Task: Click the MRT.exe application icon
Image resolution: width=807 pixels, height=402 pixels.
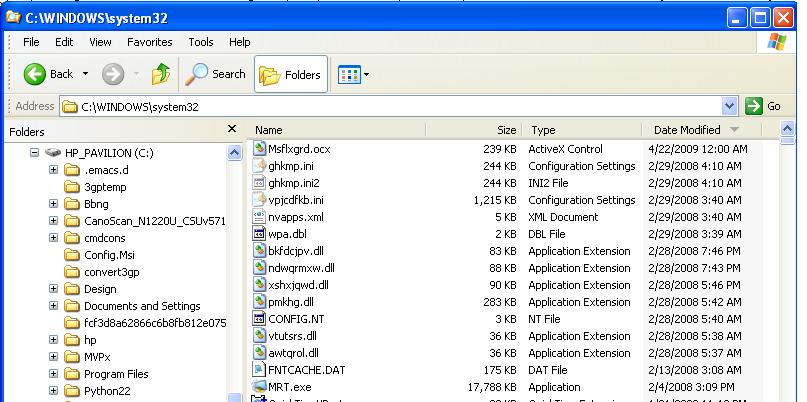Action: coord(259,387)
